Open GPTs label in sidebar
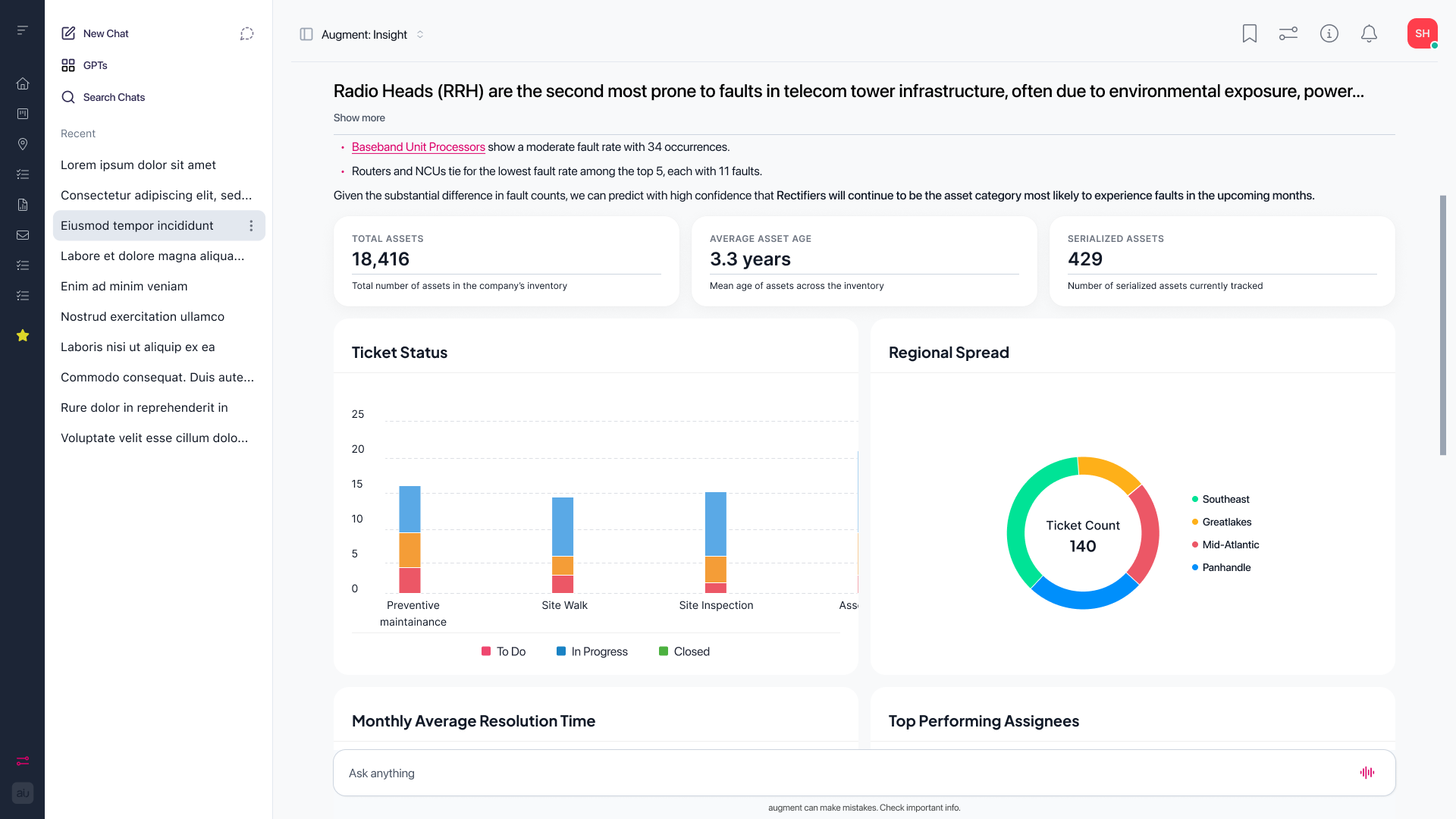 [96, 65]
